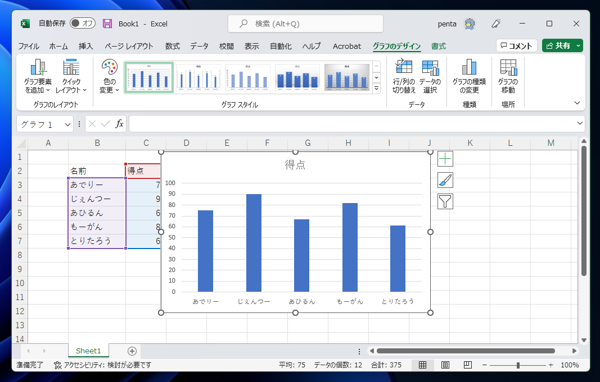600x382 pixels.
Task: Collapse the ribbon chevron
Action: (x=577, y=103)
